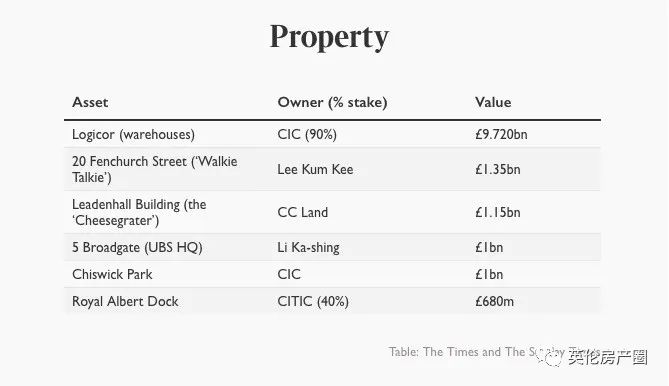Click the Logicor (warehouses) asset cell
669x386 pixels.
coord(133,134)
